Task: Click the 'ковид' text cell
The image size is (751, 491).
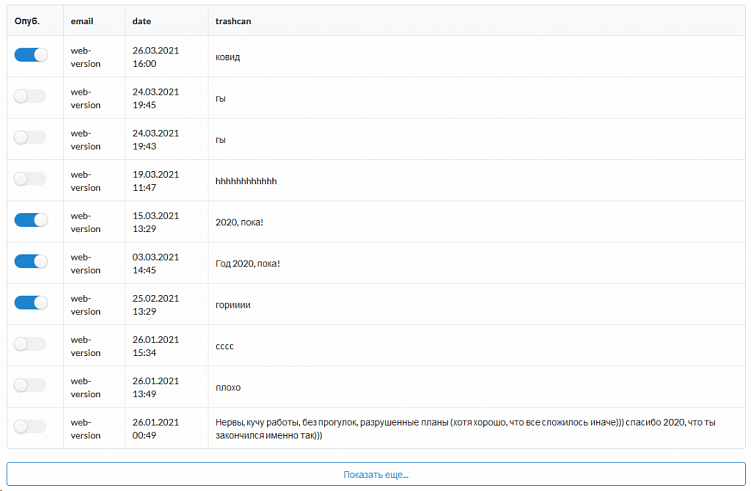Action: tap(228, 57)
